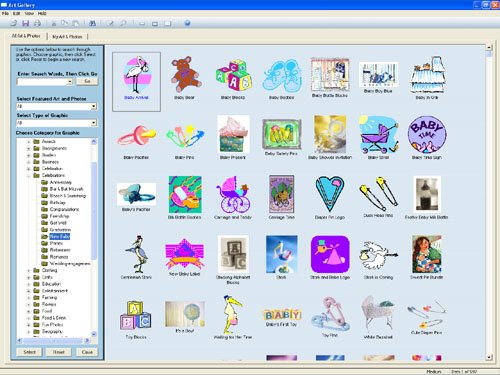Click the magnifying glass toolbar icon

(x=123, y=23)
